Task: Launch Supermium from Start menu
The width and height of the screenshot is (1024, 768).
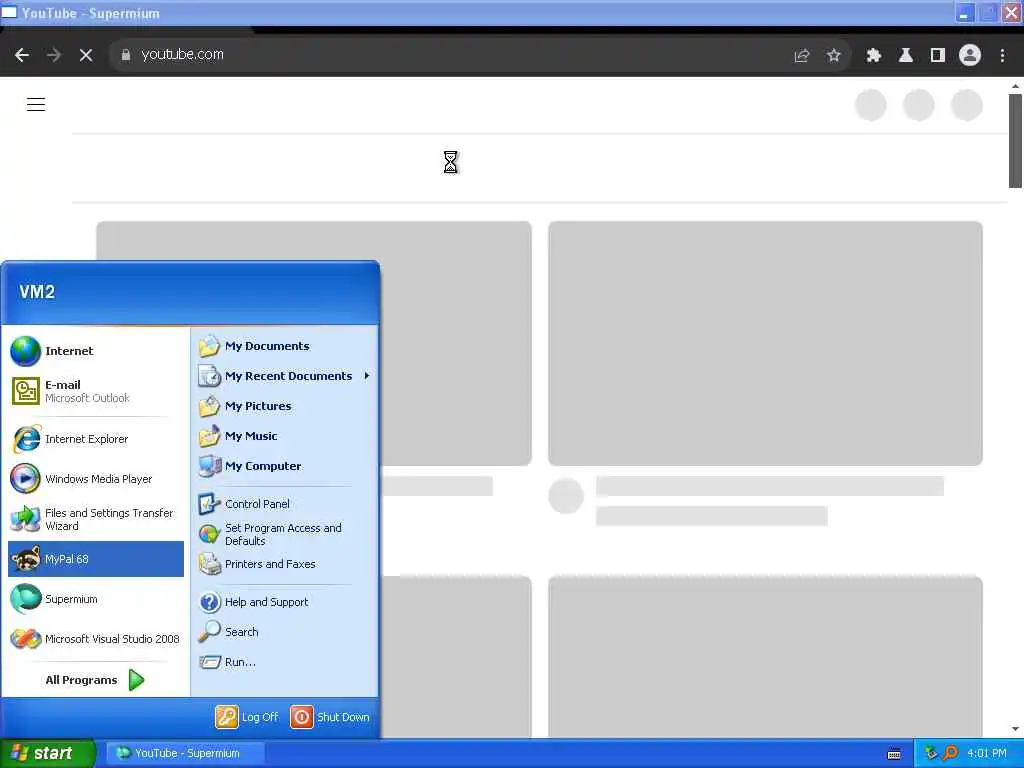Action: (x=95, y=599)
